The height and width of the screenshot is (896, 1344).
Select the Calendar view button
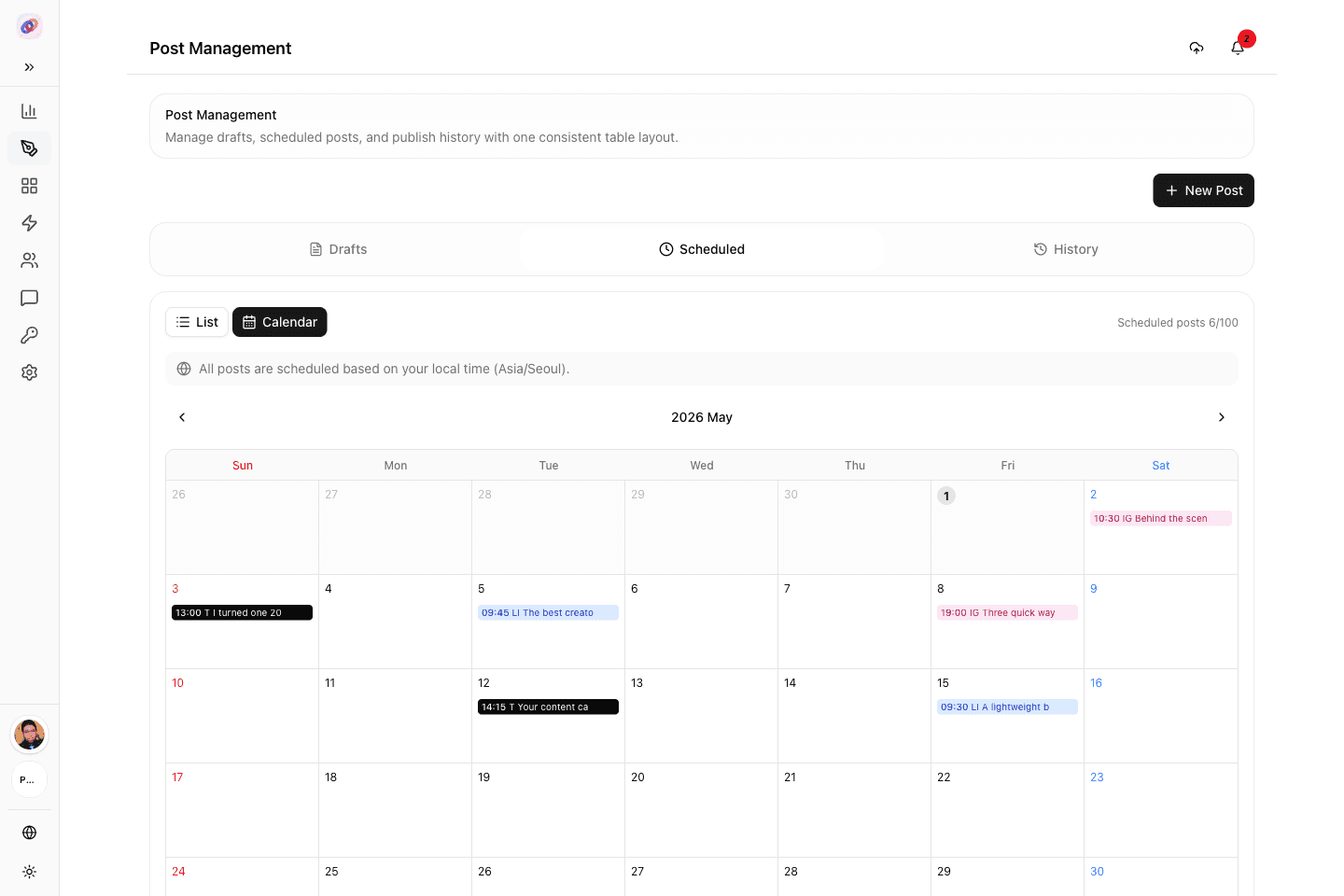[x=279, y=322]
